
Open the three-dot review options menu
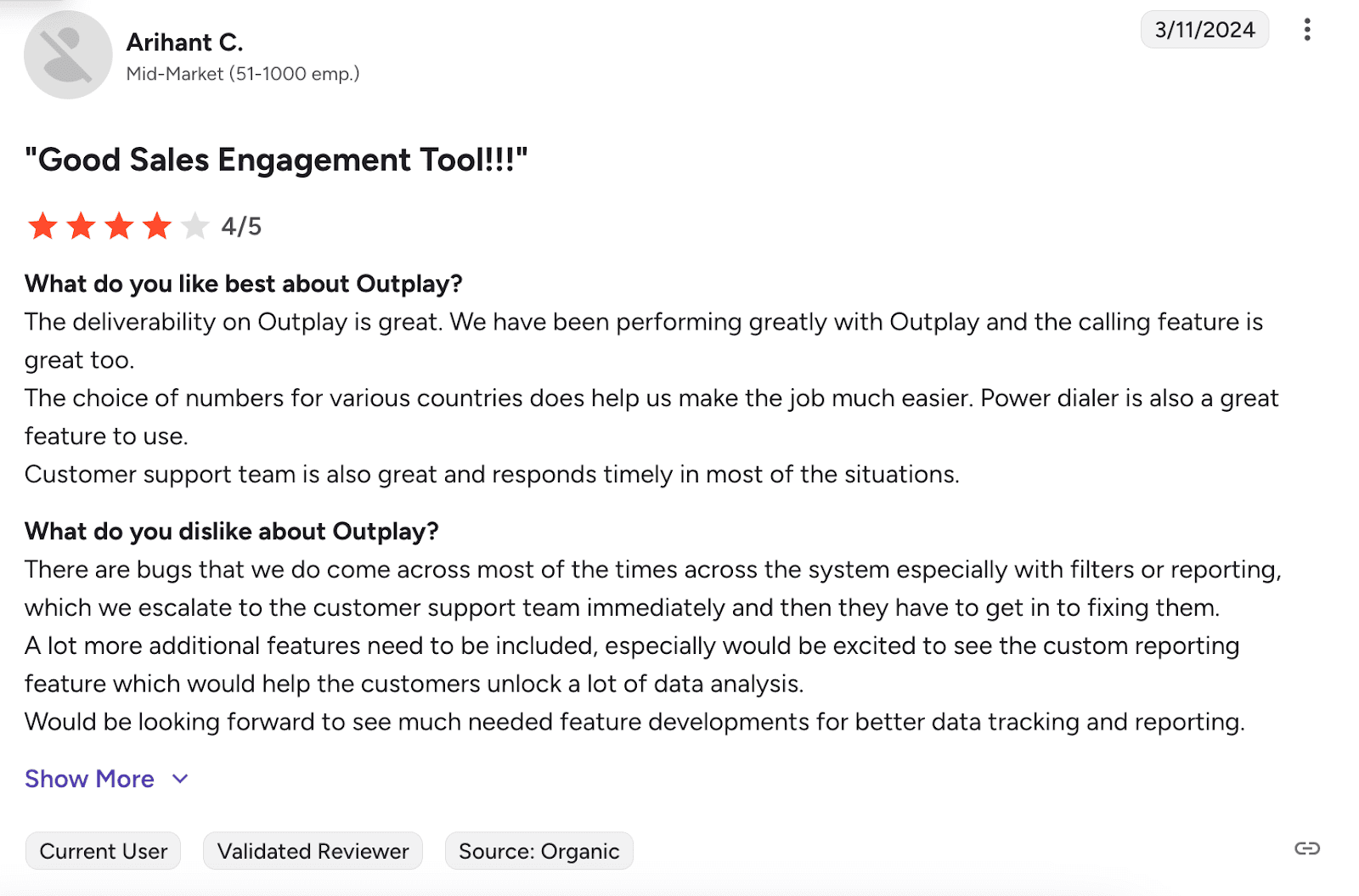point(1307,30)
